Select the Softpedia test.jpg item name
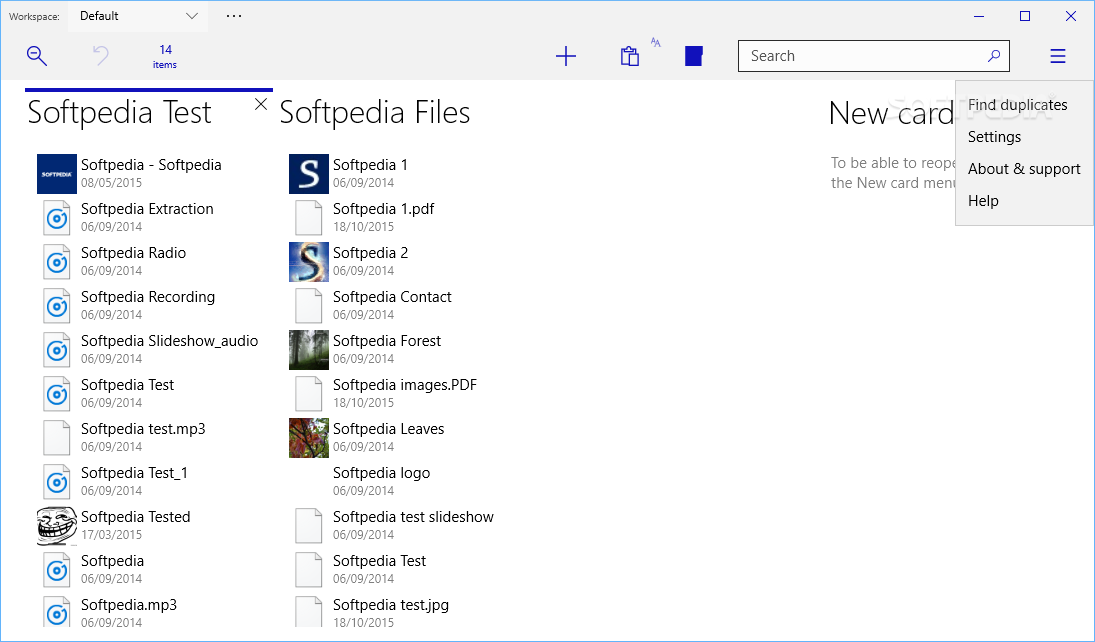The height and width of the screenshot is (642, 1095). tap(391, 605)
